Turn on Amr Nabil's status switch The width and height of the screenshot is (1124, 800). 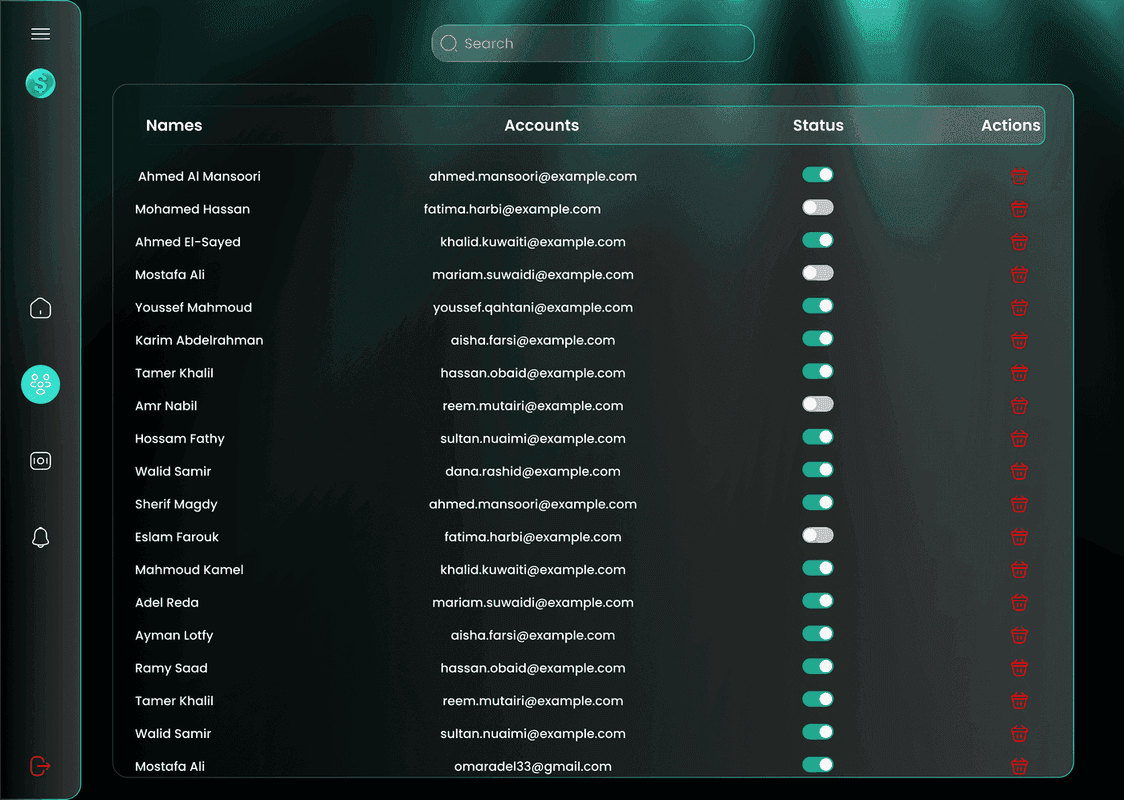tap(817, 405)
